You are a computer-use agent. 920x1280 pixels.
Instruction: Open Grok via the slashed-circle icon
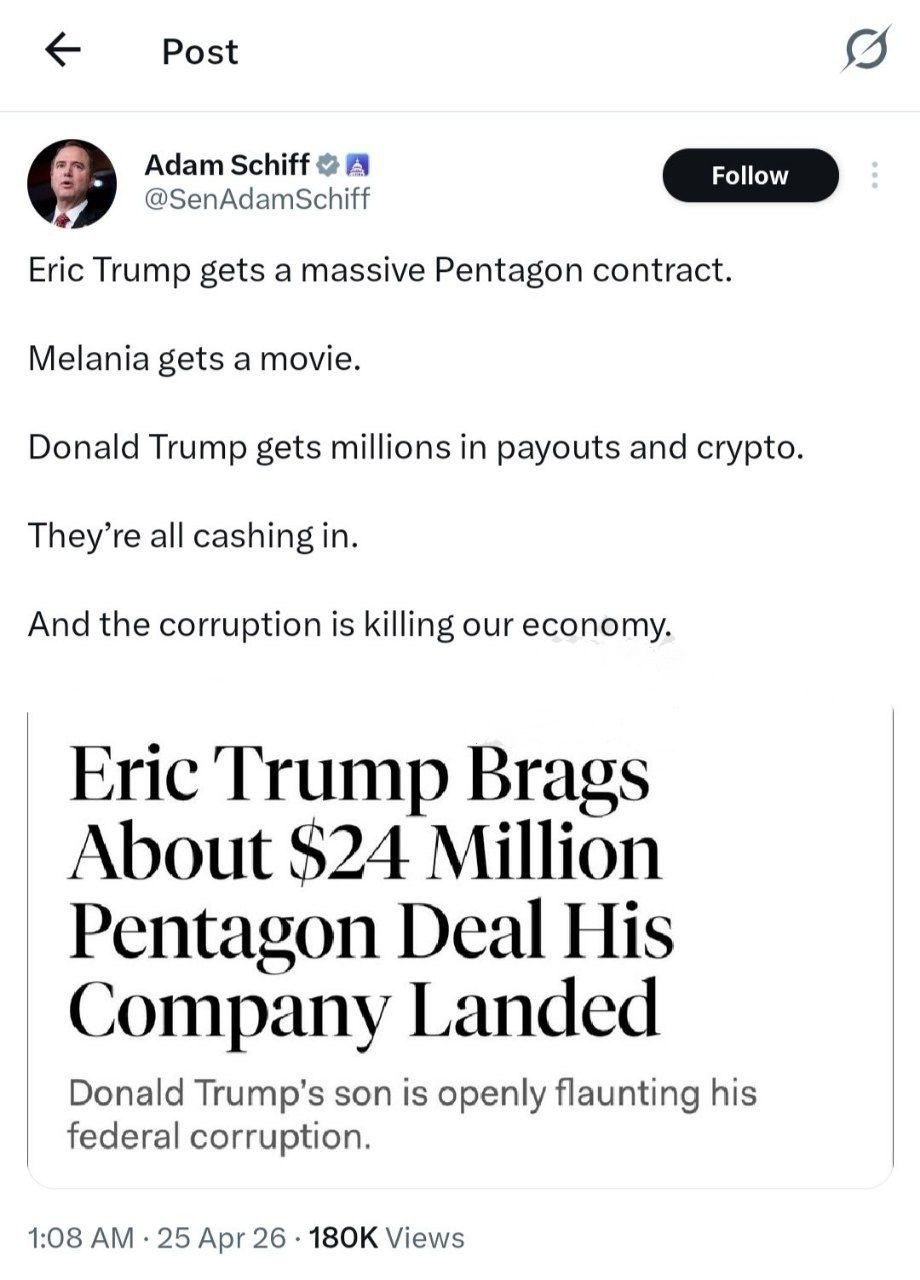[x=863, y=51]
